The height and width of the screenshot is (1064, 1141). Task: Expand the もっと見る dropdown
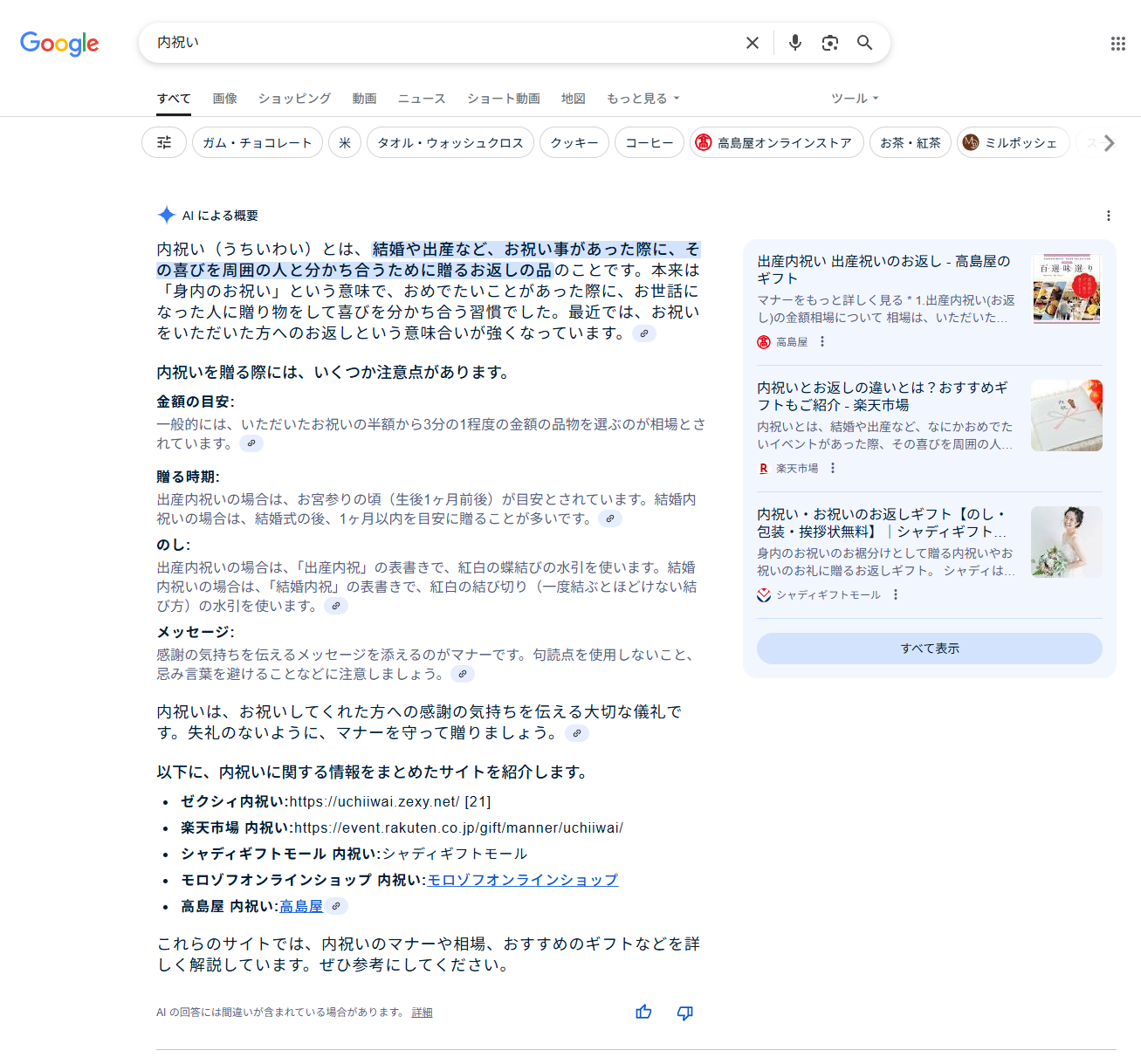click(x=643, y=99)
